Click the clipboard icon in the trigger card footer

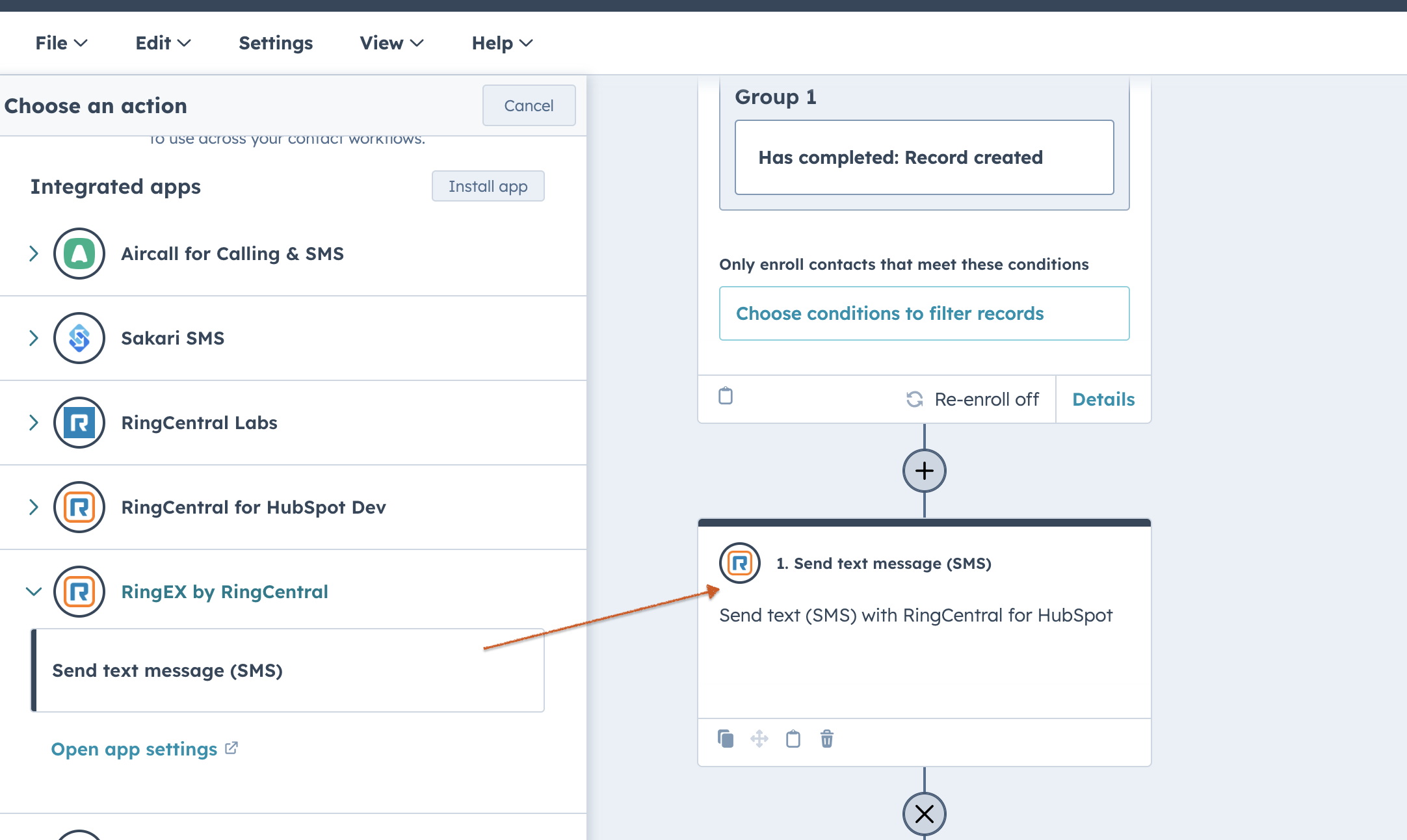(726, 395)
